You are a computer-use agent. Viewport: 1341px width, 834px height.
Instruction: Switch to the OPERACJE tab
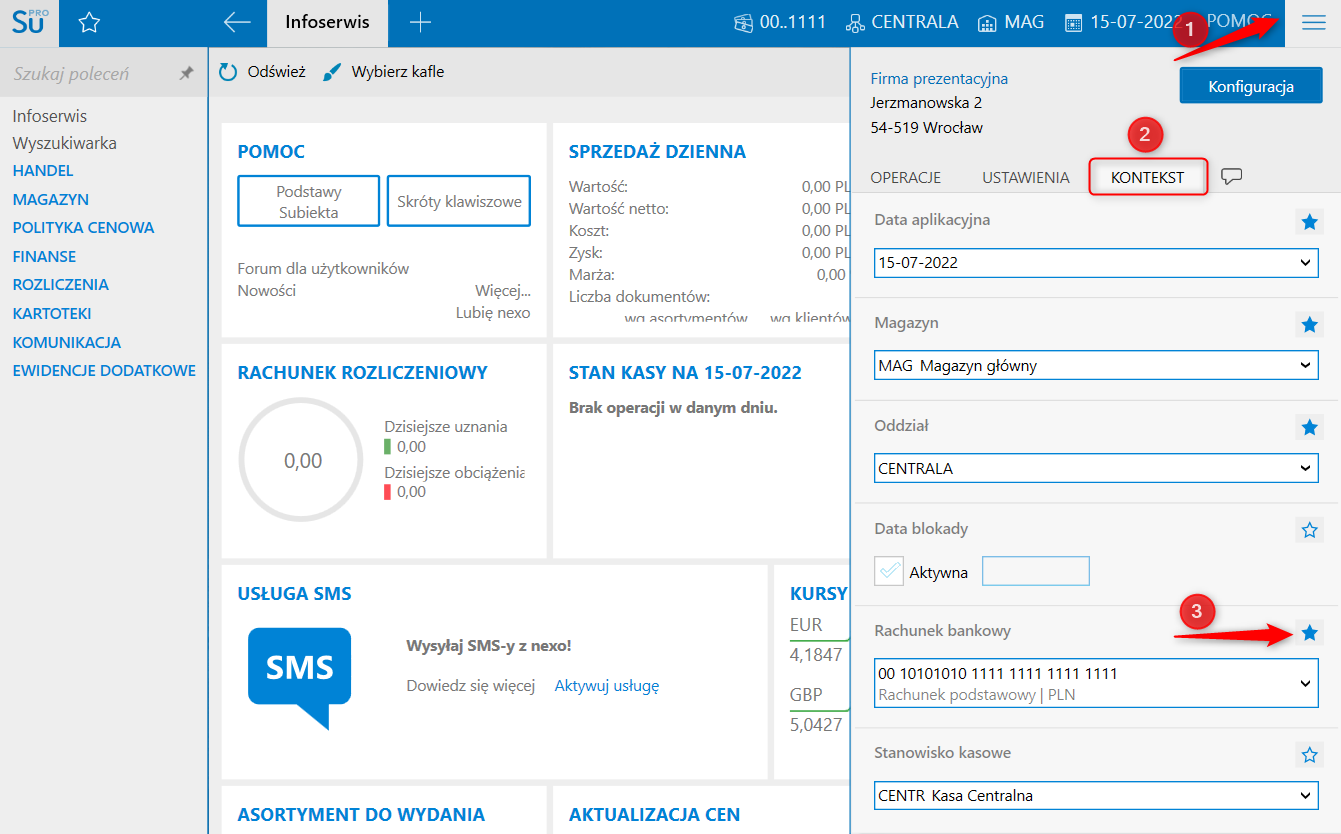point(906,177)
